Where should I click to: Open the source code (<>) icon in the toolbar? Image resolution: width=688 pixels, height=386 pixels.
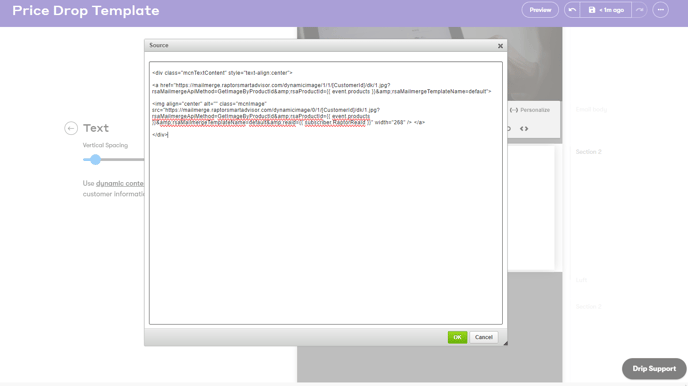(524, 129)
